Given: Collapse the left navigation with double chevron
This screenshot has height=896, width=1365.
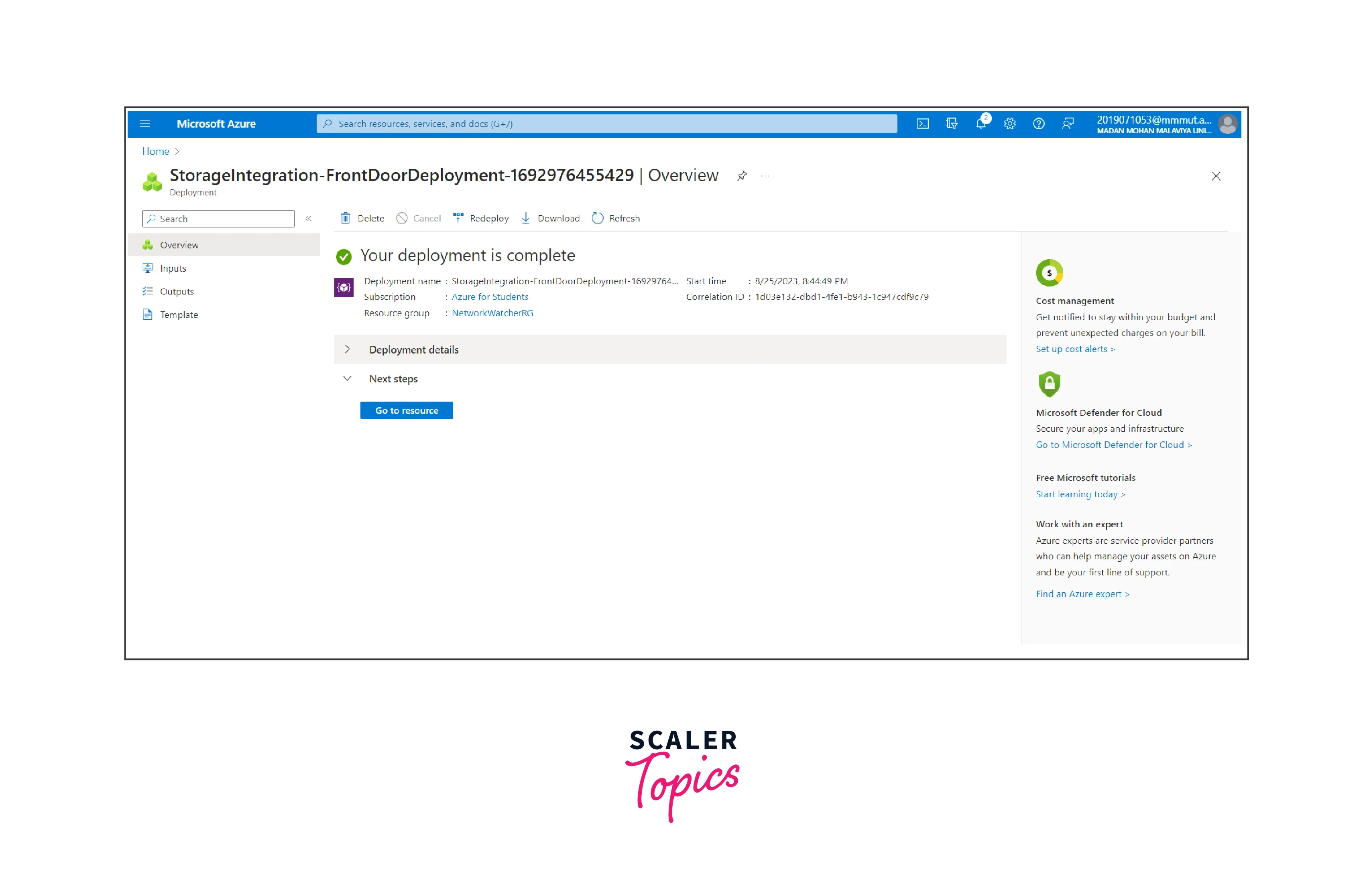Looking at the screenshot, I should (309, 219).
